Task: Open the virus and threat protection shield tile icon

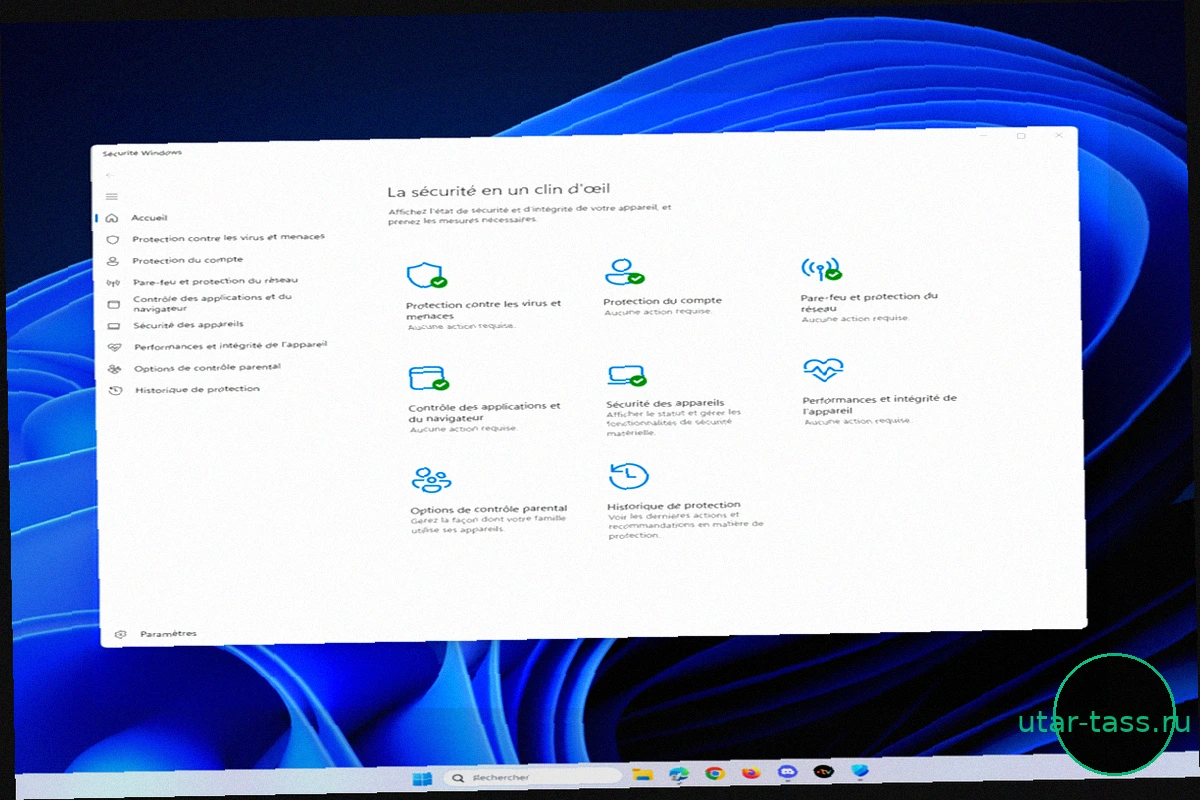Action: point(425,275)
